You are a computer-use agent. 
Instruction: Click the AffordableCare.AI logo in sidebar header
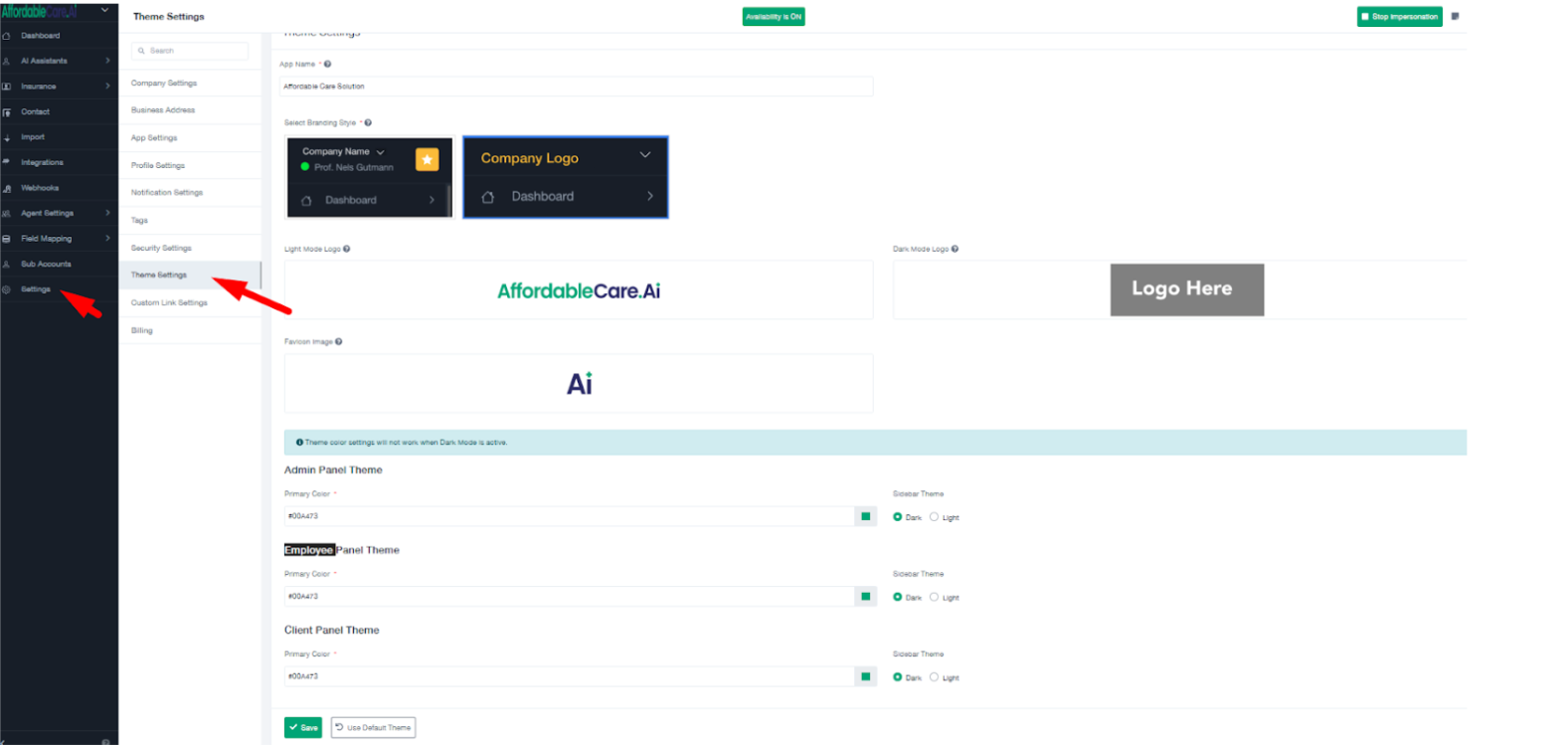pyautogui.click(x=39, y=11)
